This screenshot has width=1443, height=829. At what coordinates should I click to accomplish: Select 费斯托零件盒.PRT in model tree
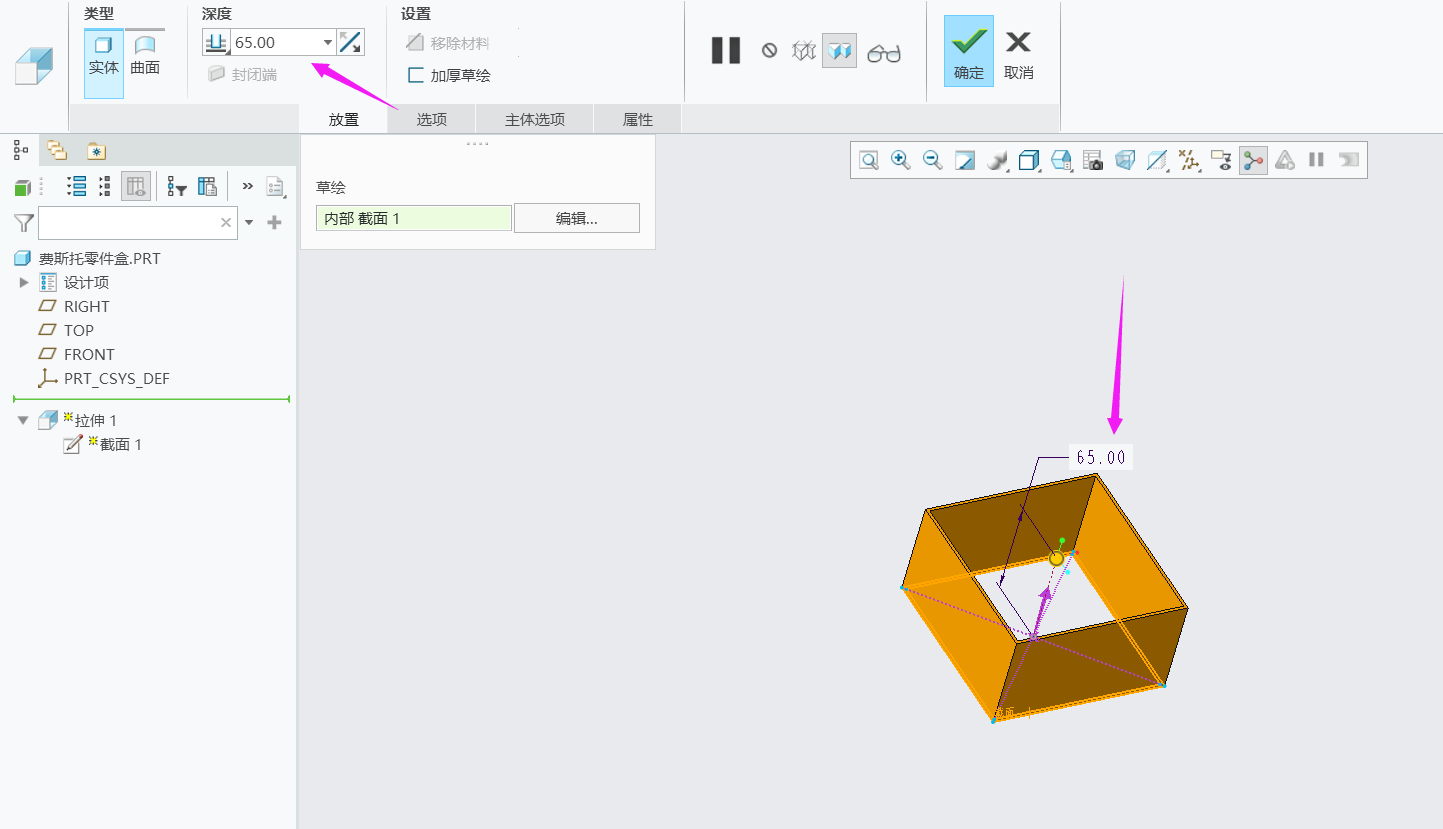pos(99,258)
